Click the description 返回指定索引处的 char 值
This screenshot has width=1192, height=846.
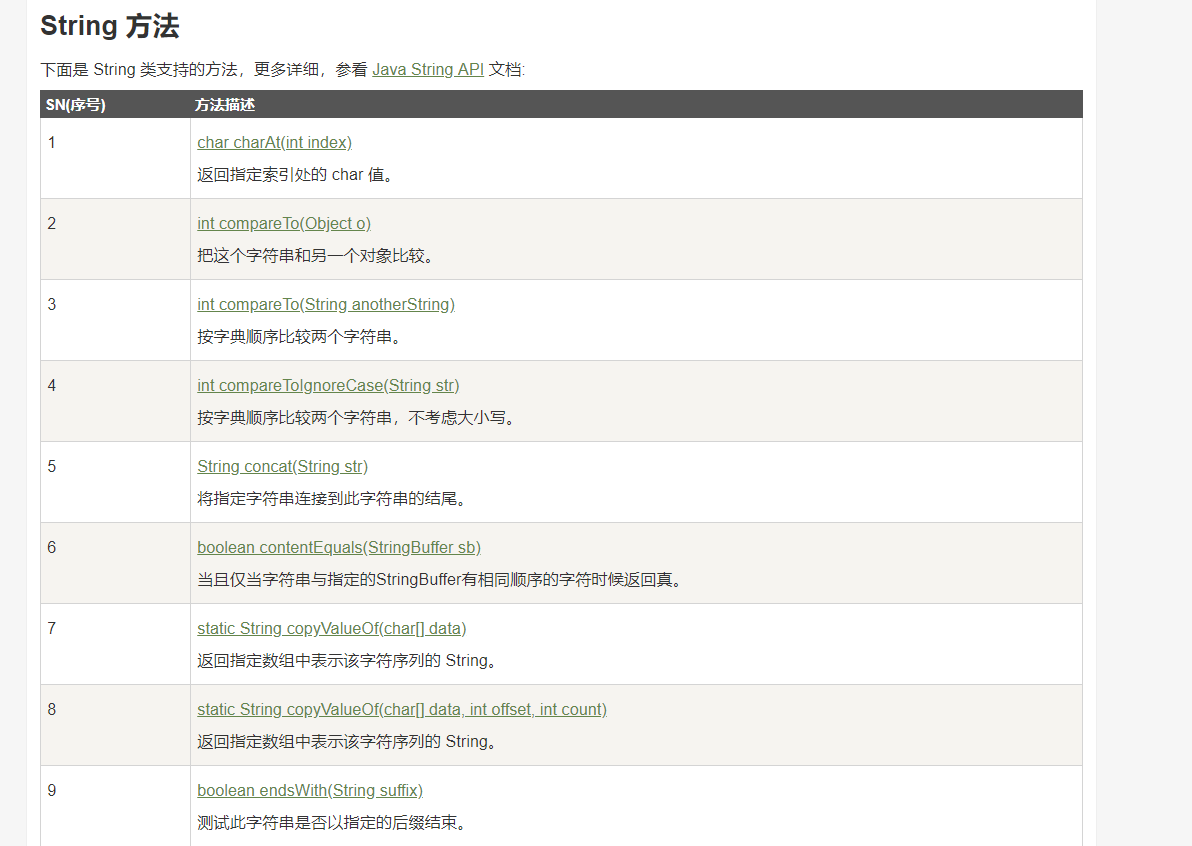(x=296, y=175)
